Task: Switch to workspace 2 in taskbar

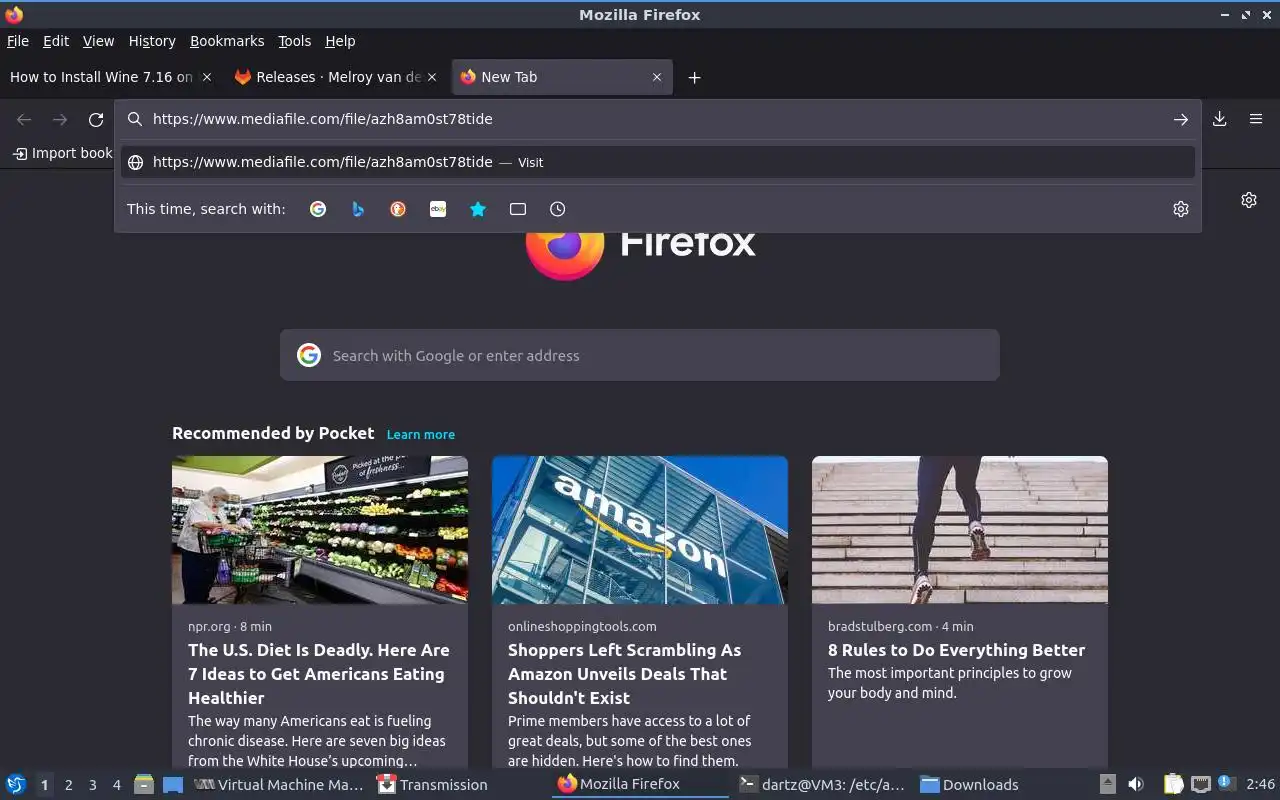Action: tap(68, 785)
